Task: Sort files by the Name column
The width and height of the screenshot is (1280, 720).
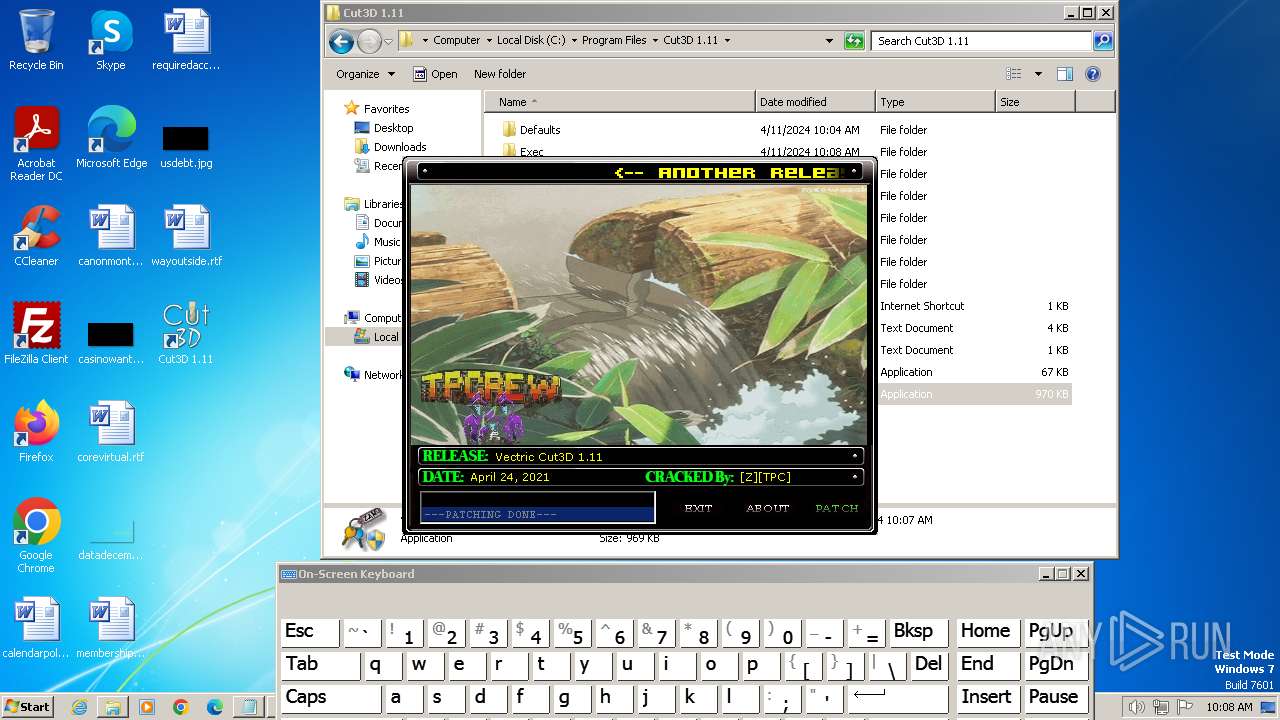Action: 620,102
